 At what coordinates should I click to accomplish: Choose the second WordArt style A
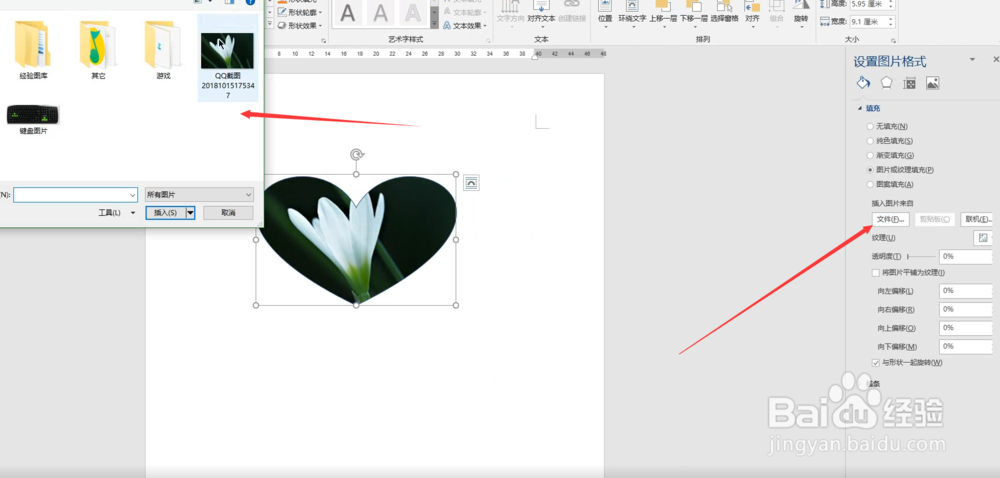click(x=380, y=13)
